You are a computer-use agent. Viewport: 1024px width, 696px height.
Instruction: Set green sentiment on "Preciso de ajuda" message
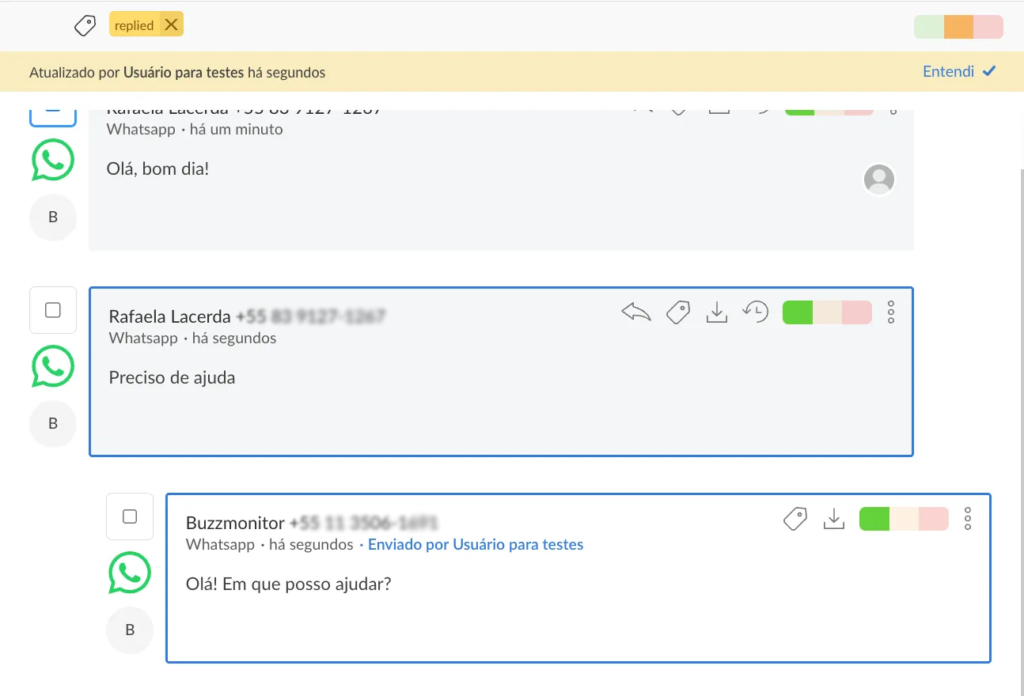pyautogui.click(x=797, y=313)
